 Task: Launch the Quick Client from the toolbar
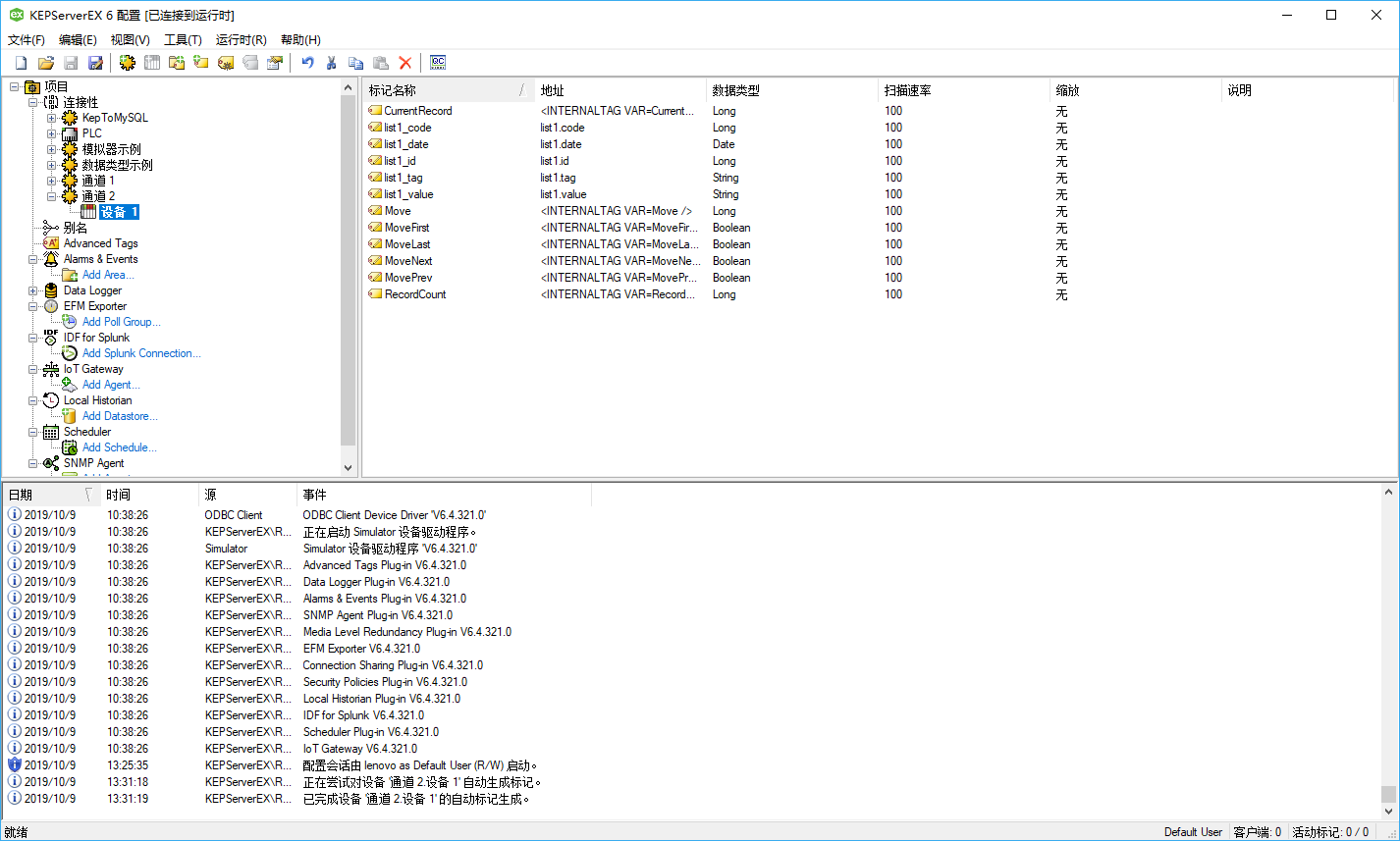(x=437, y=62)
